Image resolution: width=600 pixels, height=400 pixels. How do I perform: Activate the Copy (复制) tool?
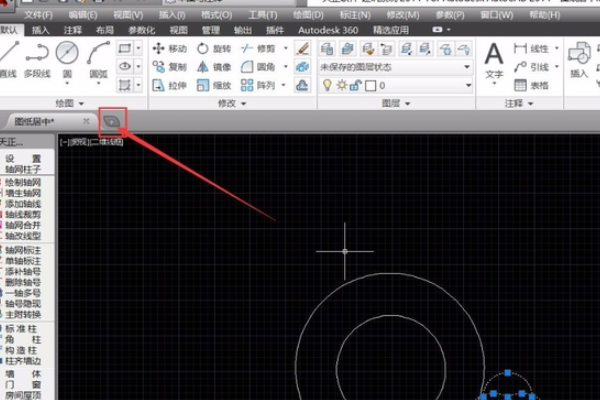(x=169, y=67)
